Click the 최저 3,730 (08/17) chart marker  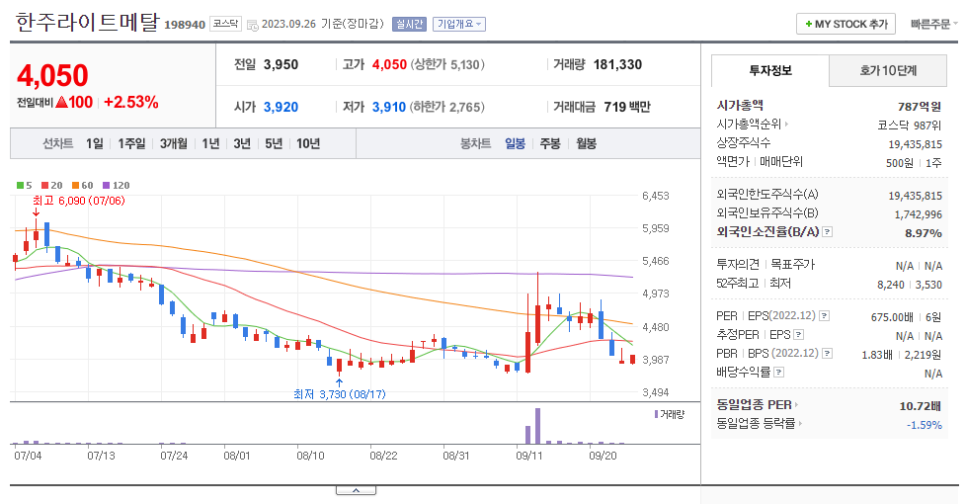(339, 394)
